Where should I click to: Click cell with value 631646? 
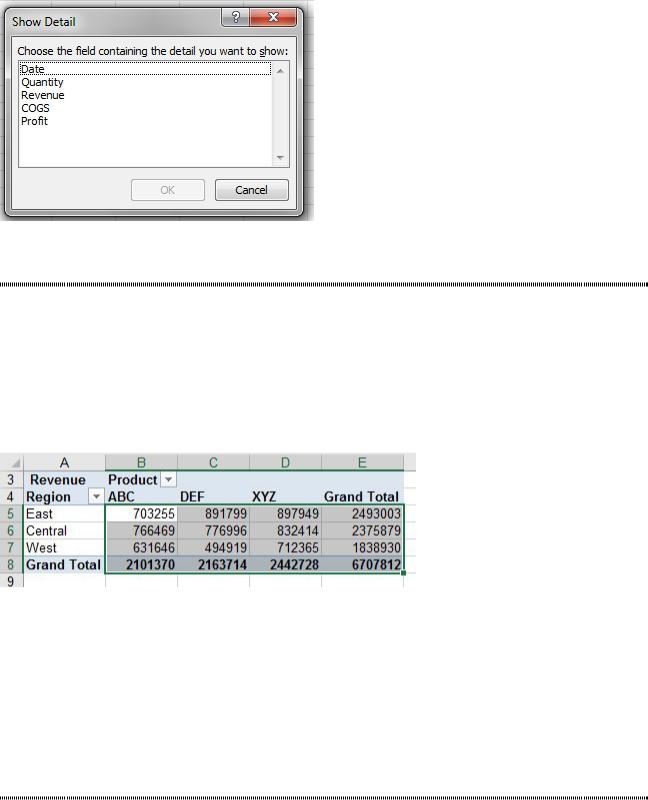141,547
